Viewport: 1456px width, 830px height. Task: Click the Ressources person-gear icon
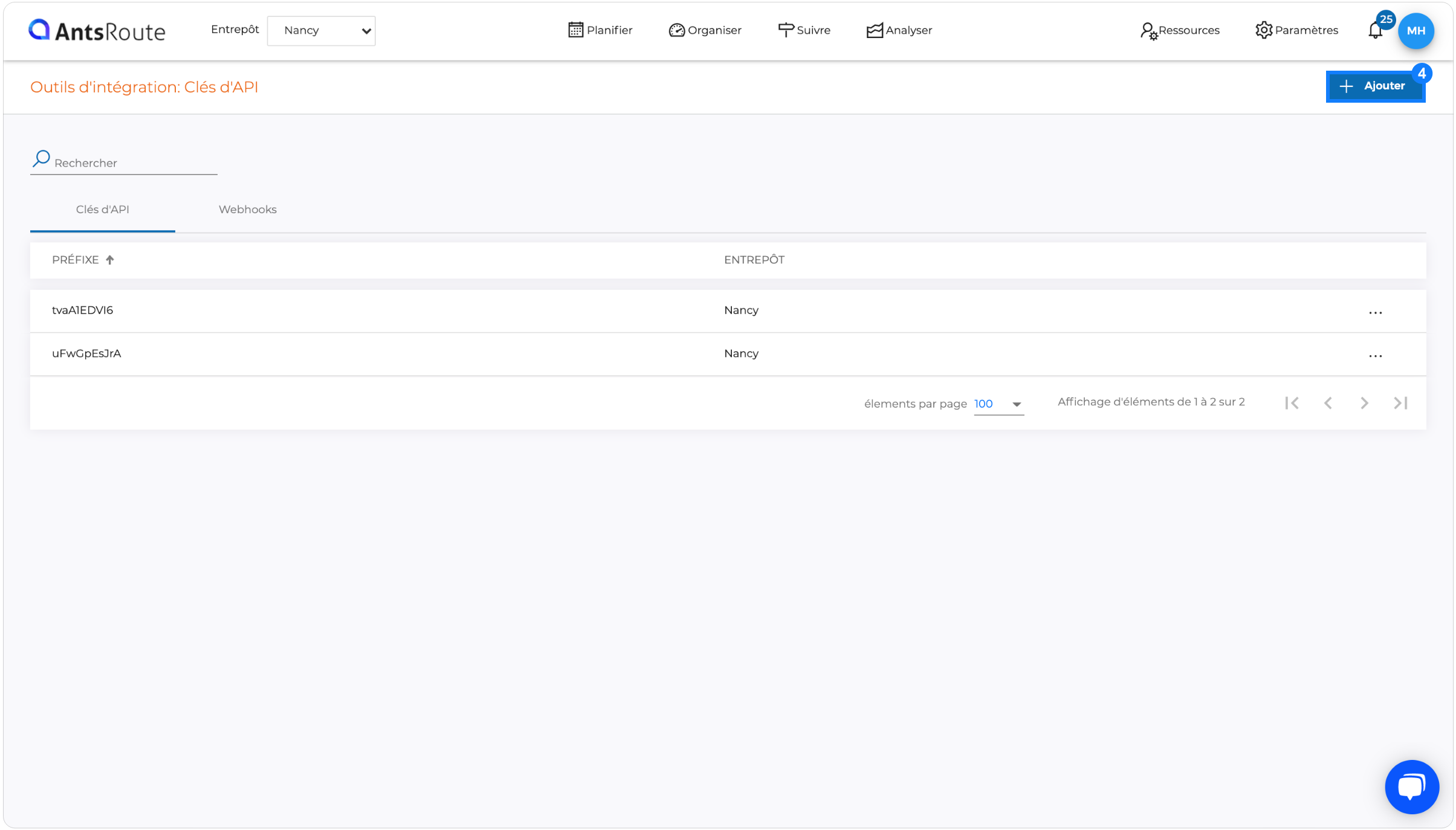(1148, 31)
